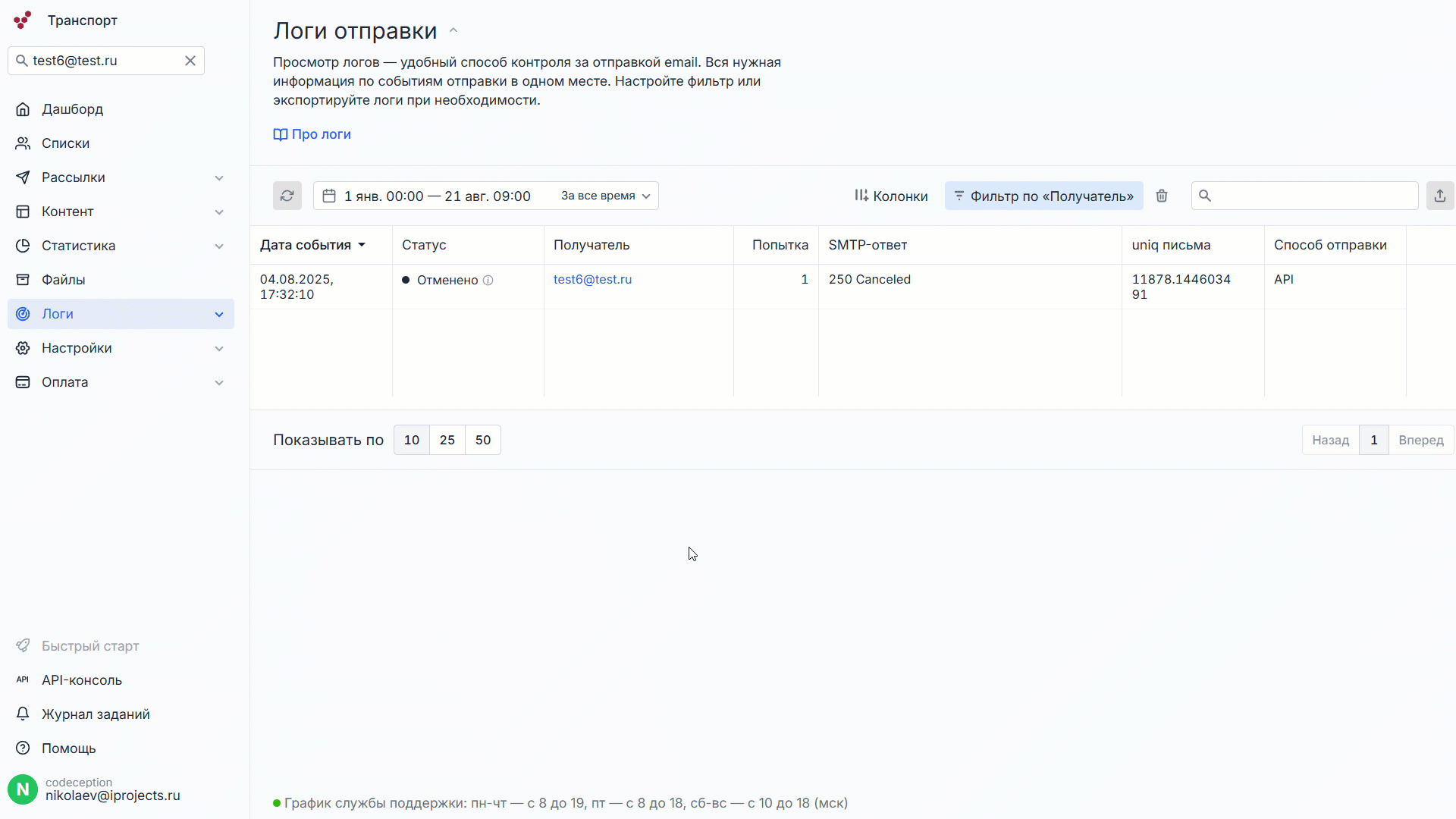Open Журнал заданий bell item
Image resolution: width=1456 pixels, height=819 pixels.
(95, 714)
